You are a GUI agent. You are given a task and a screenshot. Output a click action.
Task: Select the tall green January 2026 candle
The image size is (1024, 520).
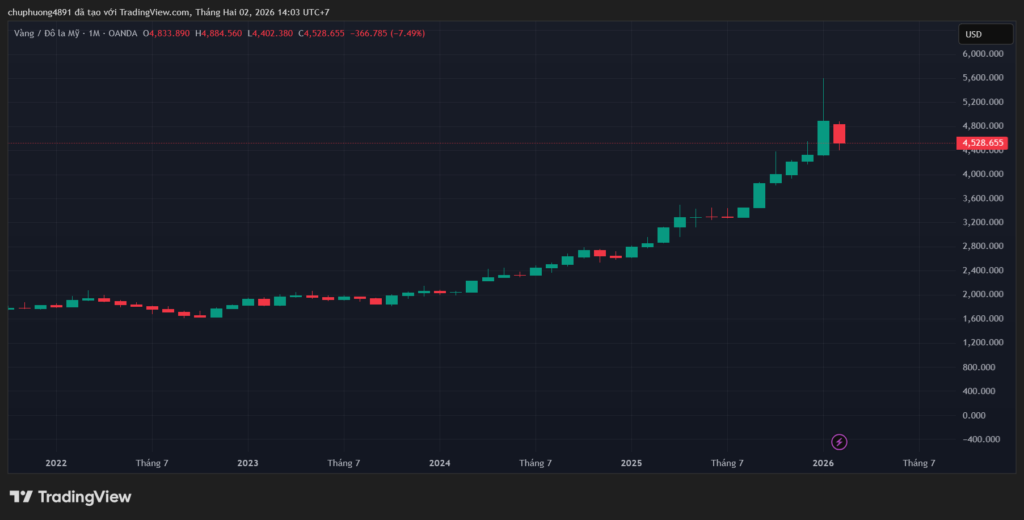tap(823, 138)
